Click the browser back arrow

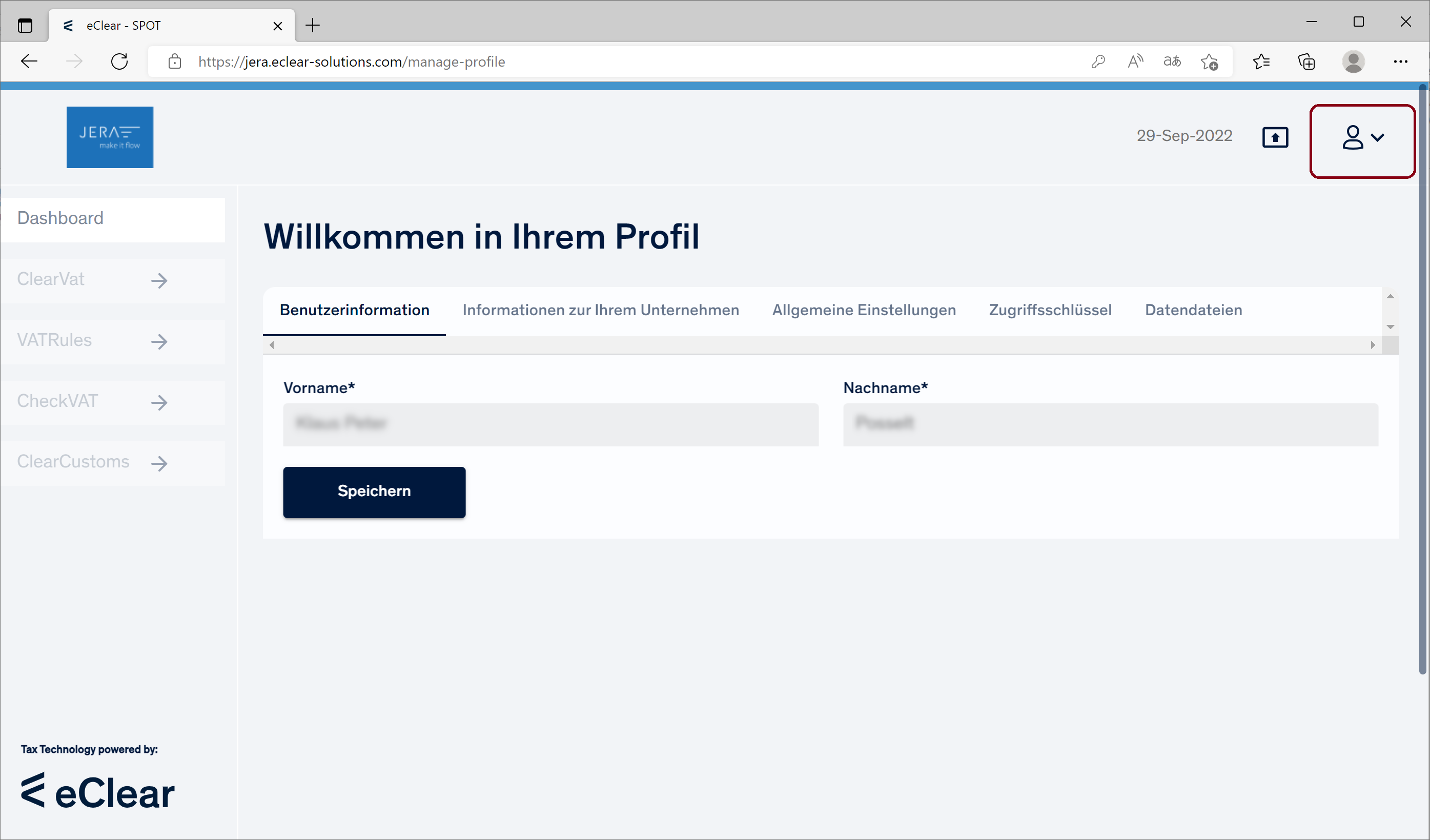[x=29, y=62]
